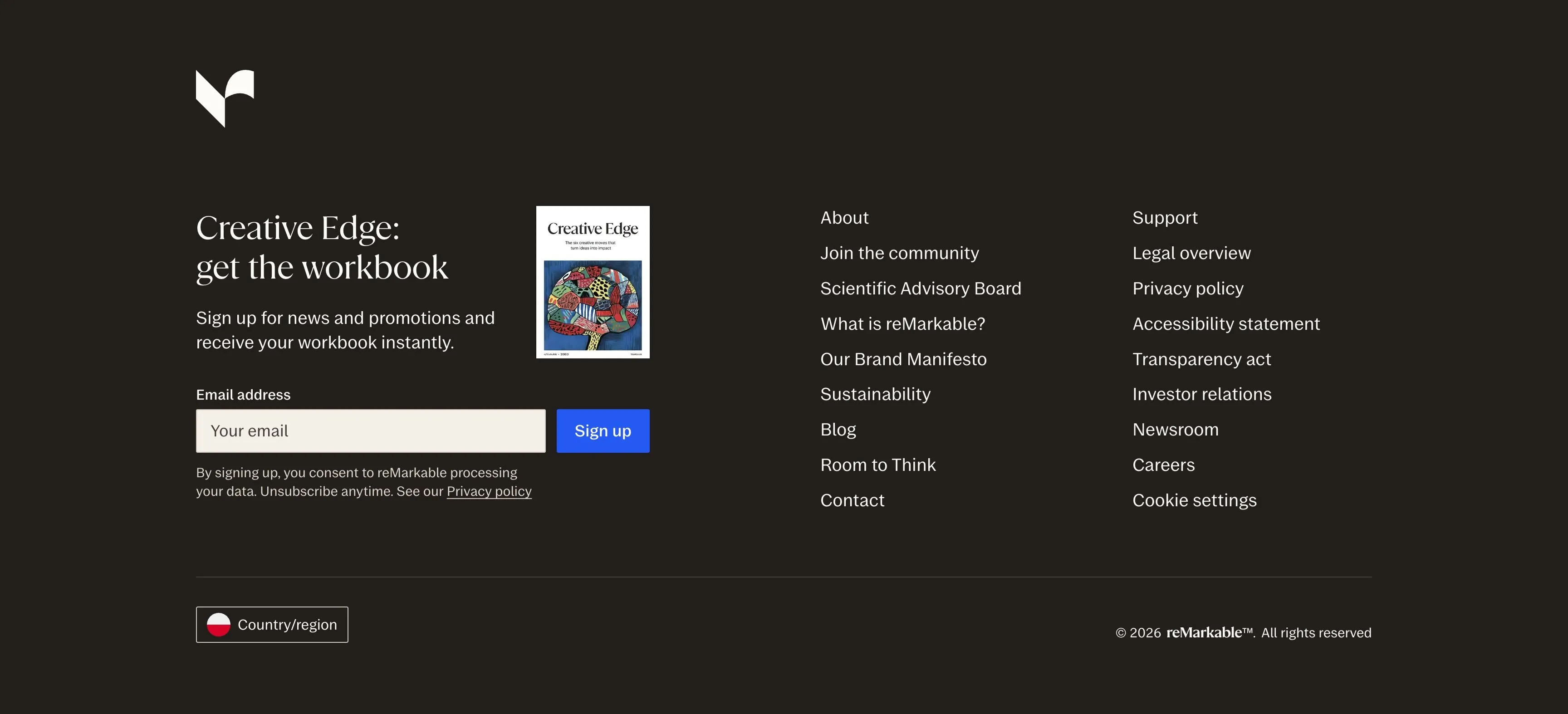
Task: Click What is reMarkable? link
Action: tap(903, 324)
